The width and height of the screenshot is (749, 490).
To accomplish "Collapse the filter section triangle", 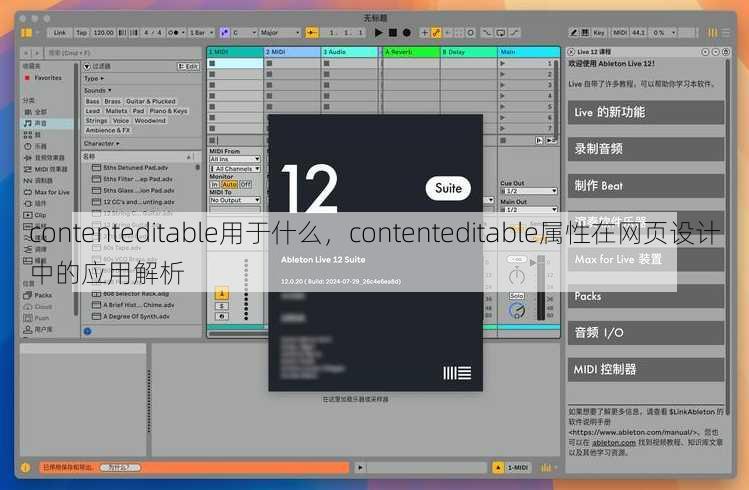I will tap(87, 66).
